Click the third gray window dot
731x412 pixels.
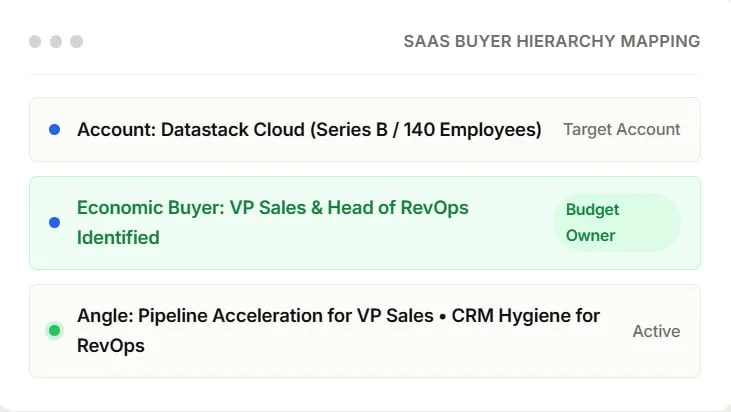(76, 41)
